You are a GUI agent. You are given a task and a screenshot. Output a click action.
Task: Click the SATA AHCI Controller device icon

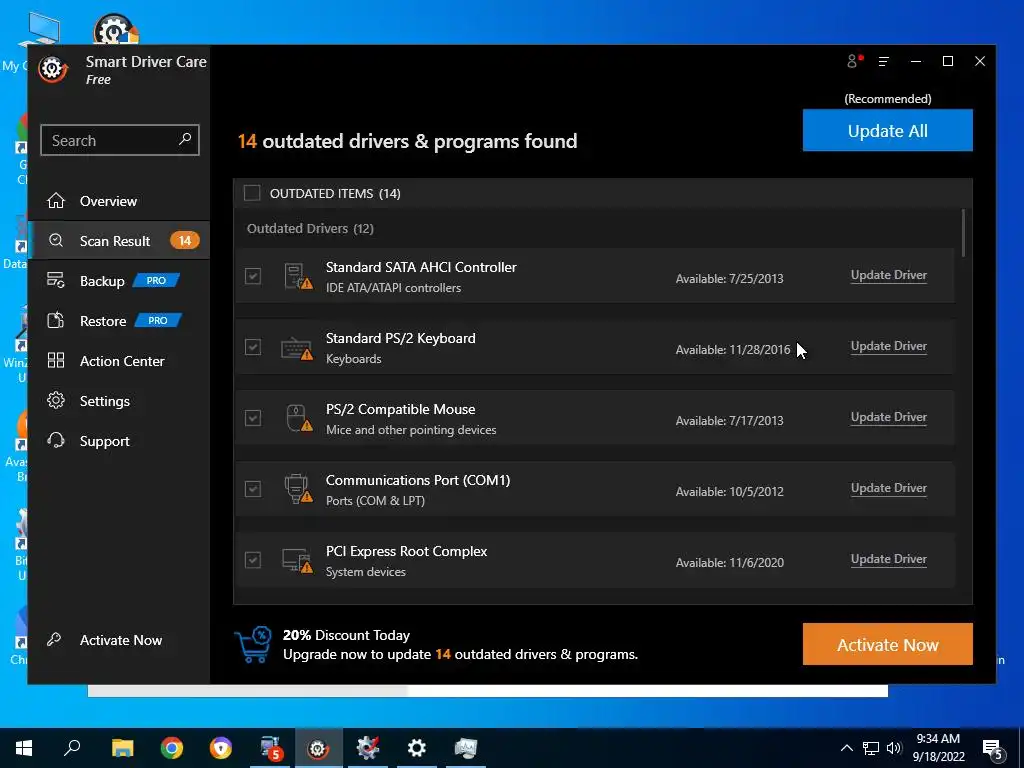click(298, 276)
